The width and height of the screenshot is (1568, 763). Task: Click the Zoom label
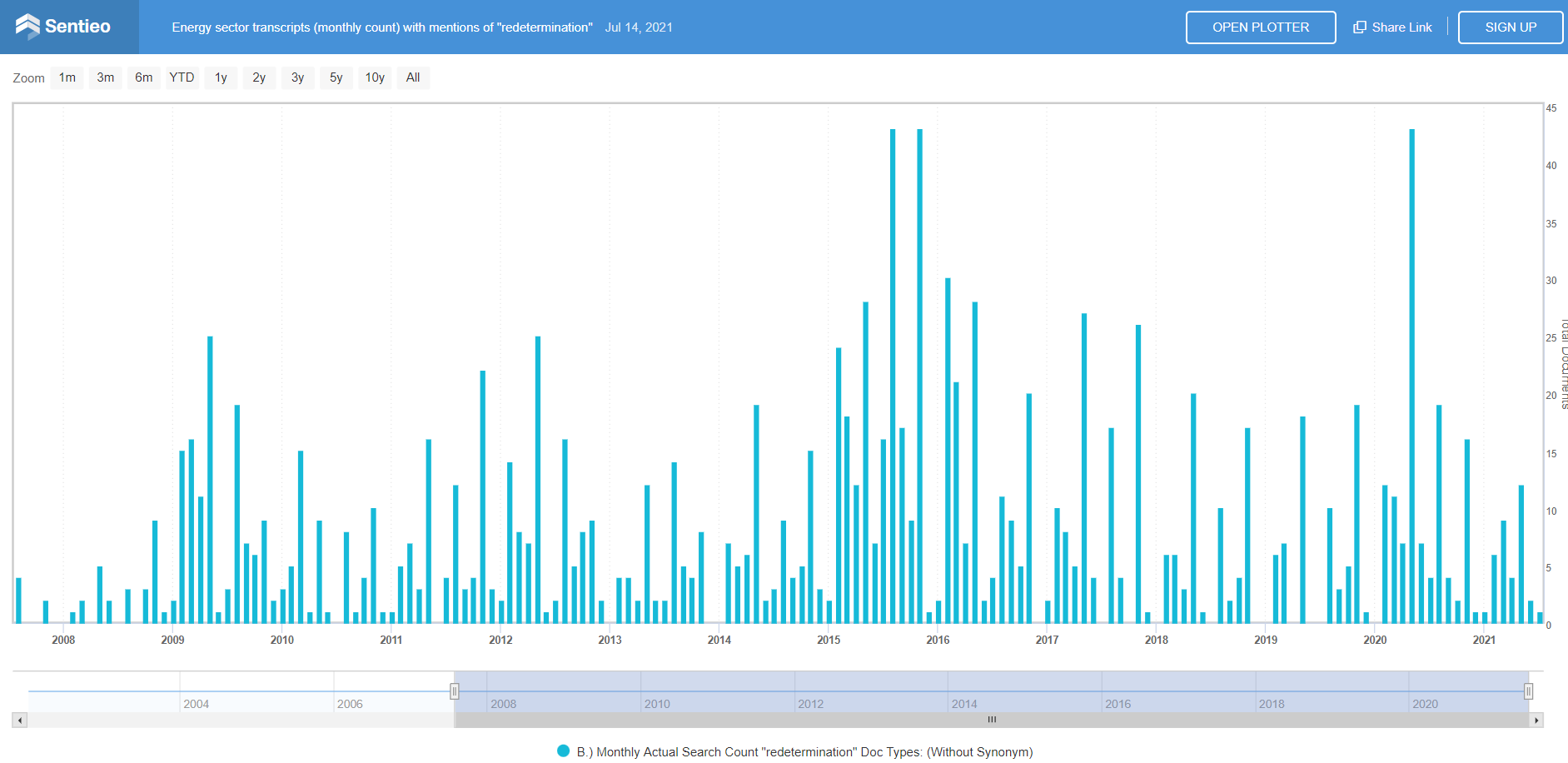(x=28, y=78)
